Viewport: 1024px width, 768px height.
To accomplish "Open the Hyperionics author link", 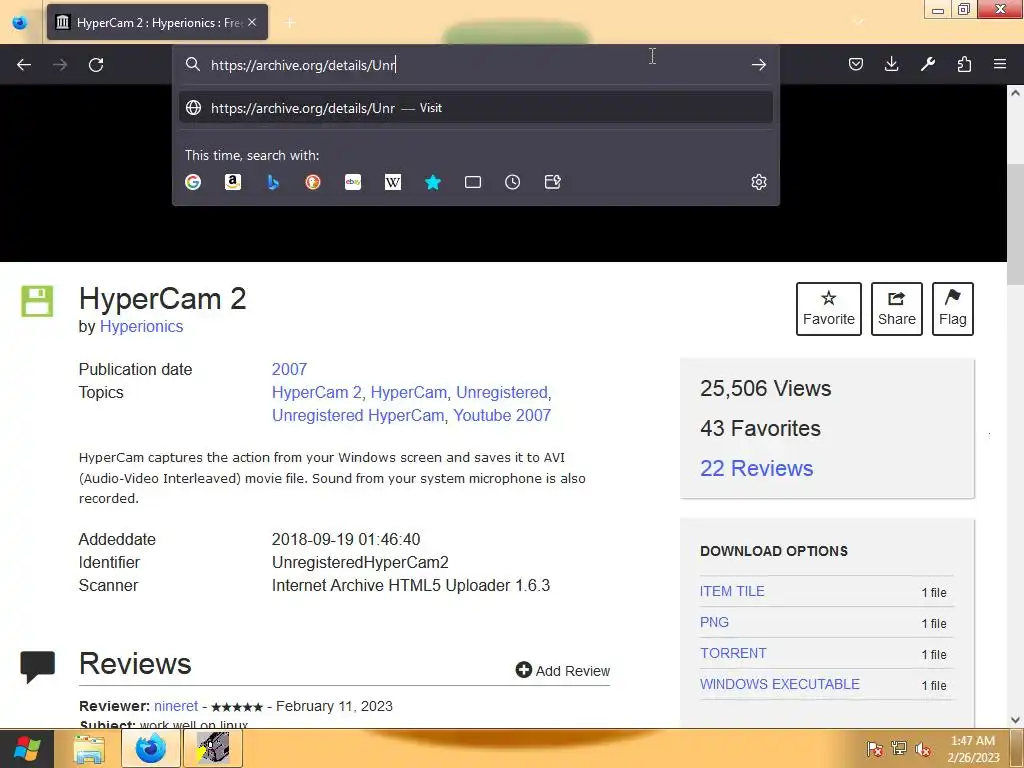I will click(141, 327).
